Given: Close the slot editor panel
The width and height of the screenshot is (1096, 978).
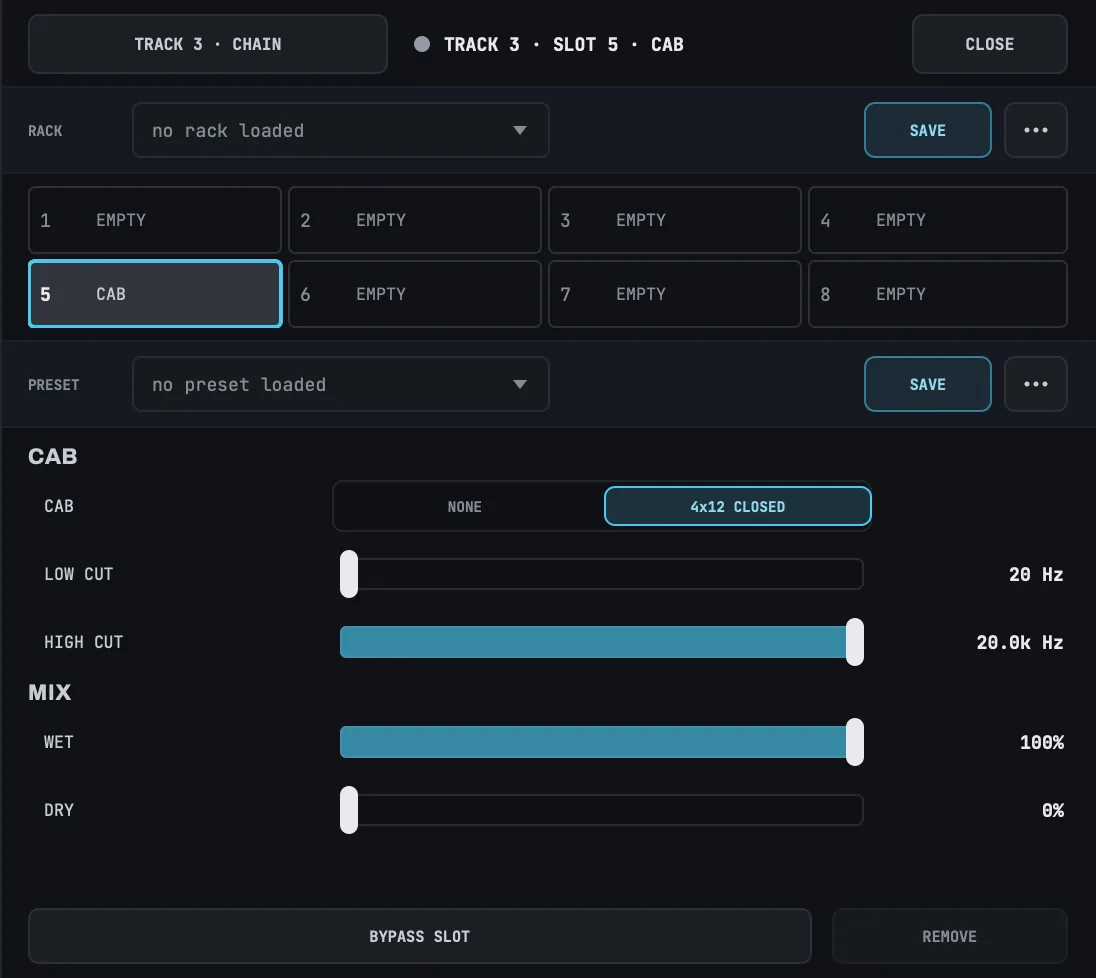Looking at the screenshot, I should pyautogui.click(x=989, y=44).
